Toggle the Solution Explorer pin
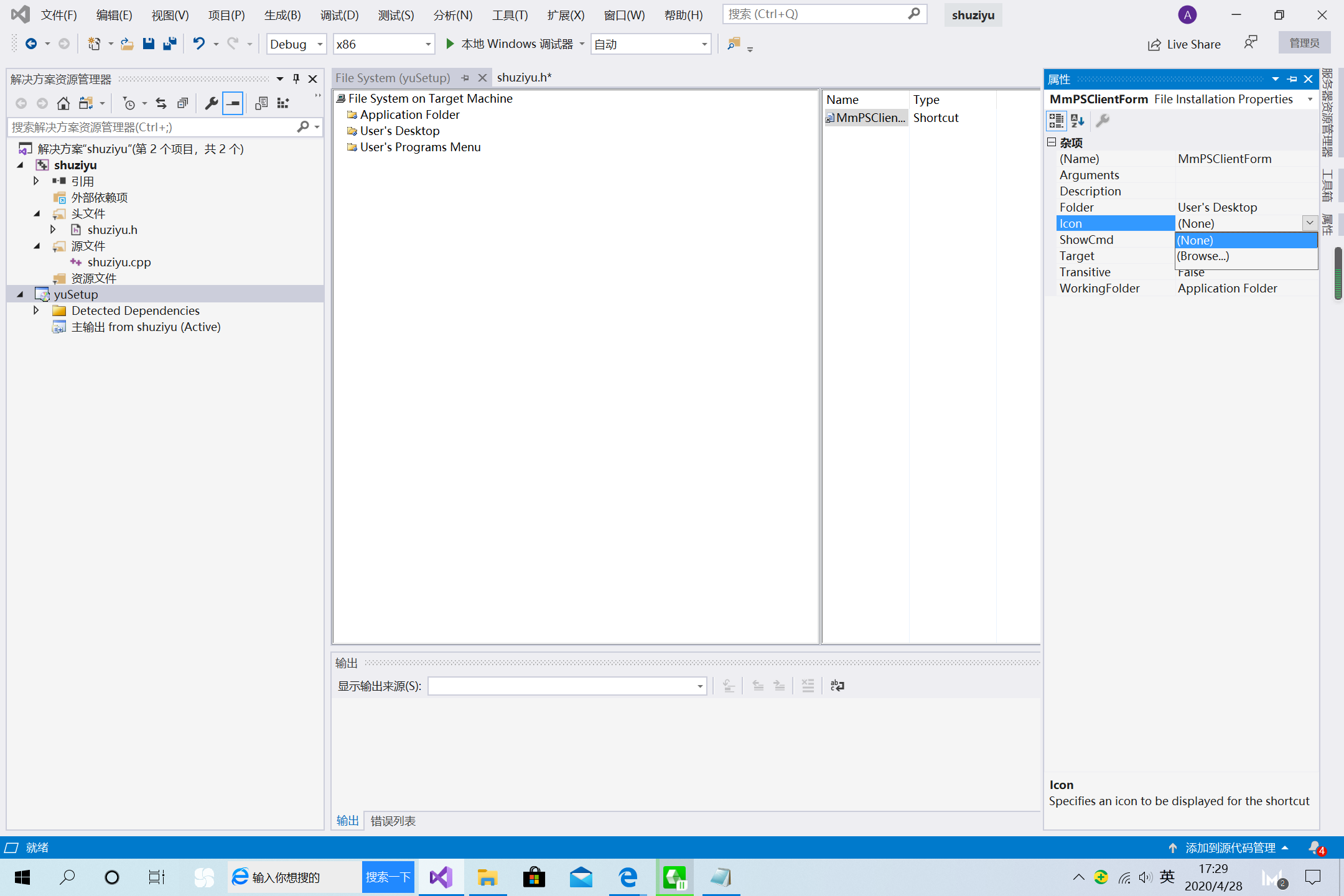 (x=296, y=79)
